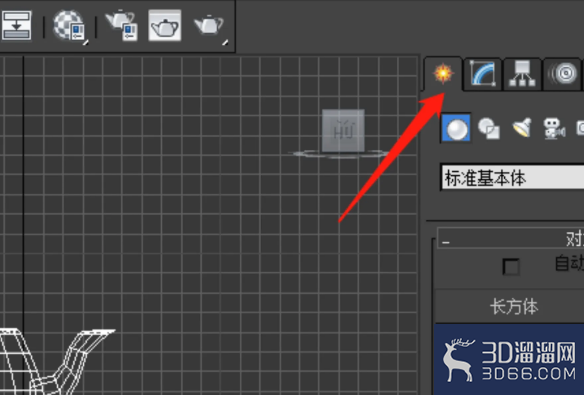This screenshot has height=395, width=584.
Task: Select the Geometry category sphere icon
Action: [x=456, y=128]
